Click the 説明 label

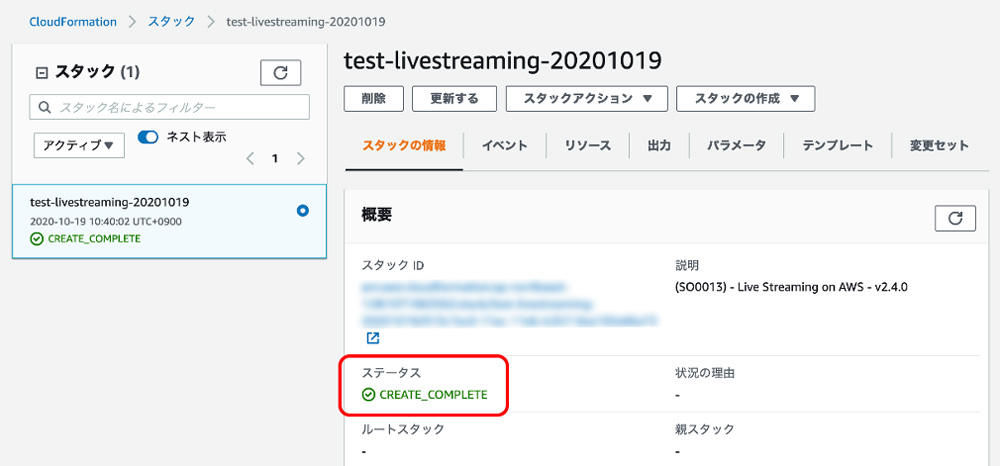point(686,265)
